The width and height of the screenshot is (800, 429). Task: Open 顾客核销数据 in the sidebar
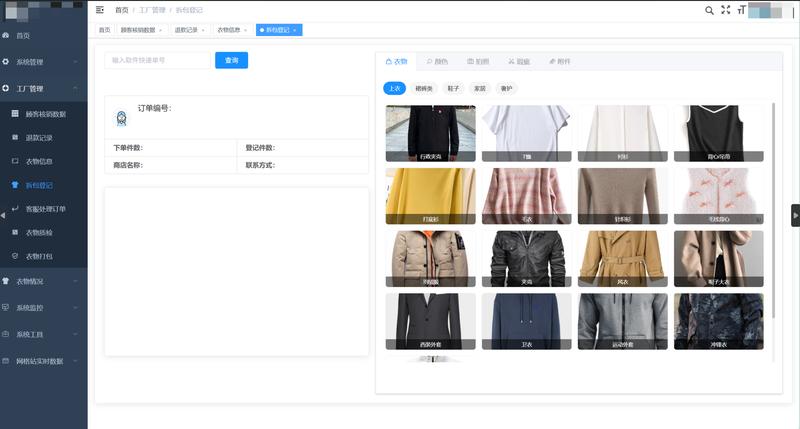[x=45, y=114]
